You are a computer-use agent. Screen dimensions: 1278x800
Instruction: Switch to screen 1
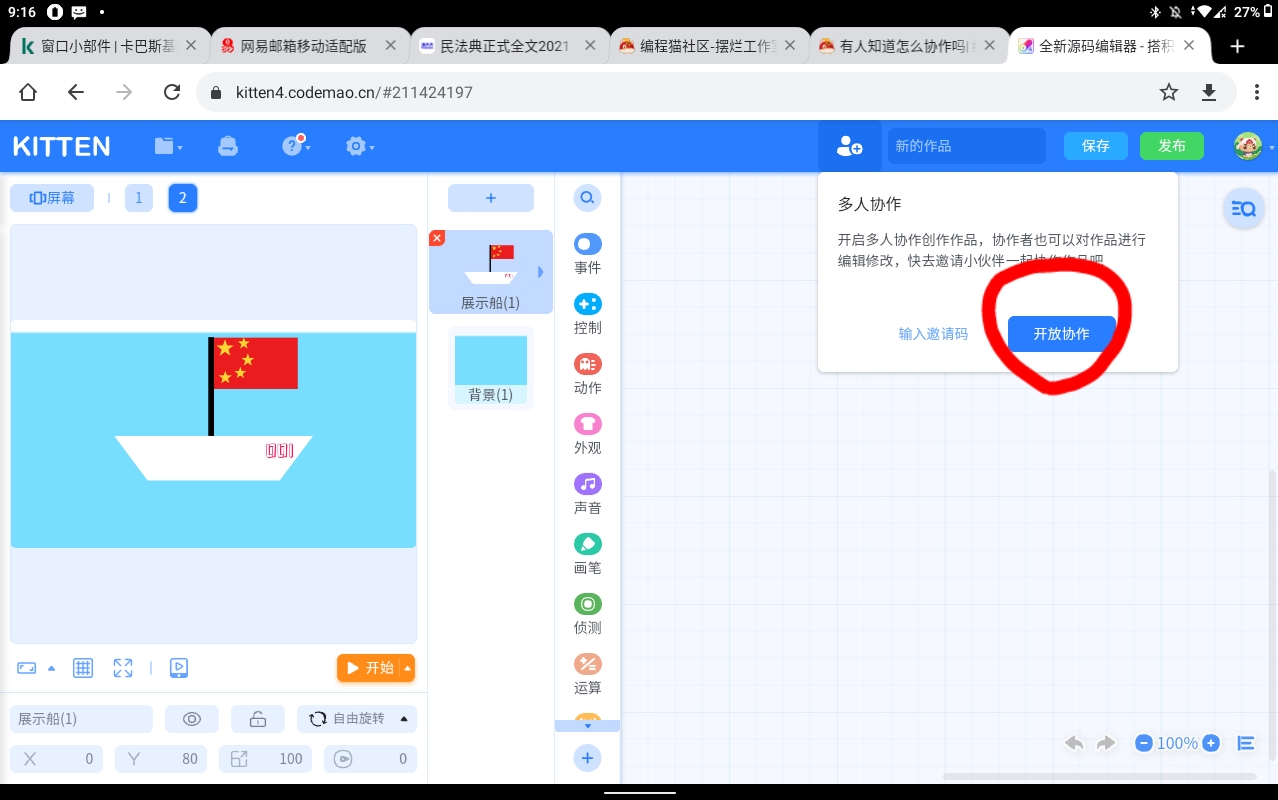point(139,198)
